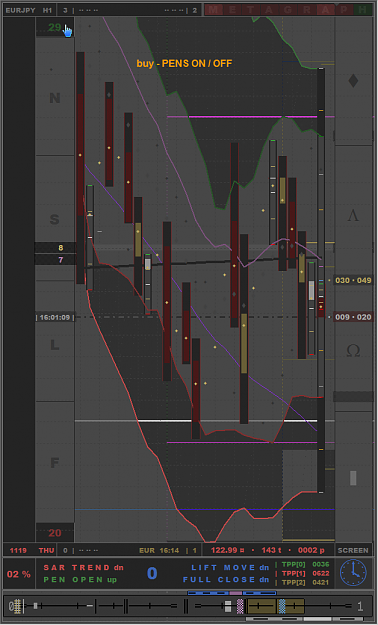Click the 1119 date label
The height and width of the screenshot is (625, 378).
[x=18, y=550]
